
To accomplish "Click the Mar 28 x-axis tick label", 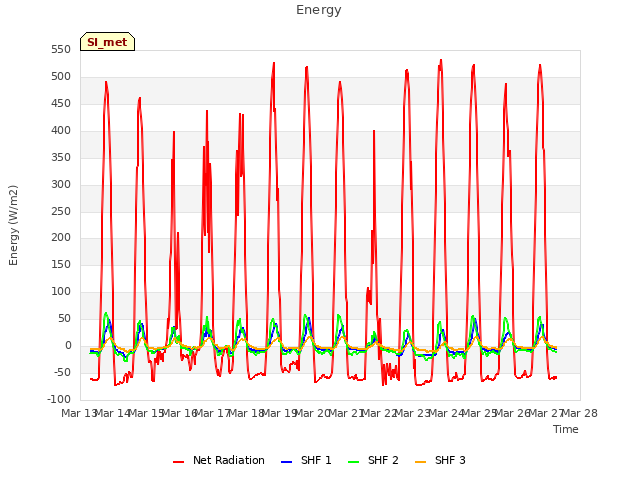I will tap(580, 413).
